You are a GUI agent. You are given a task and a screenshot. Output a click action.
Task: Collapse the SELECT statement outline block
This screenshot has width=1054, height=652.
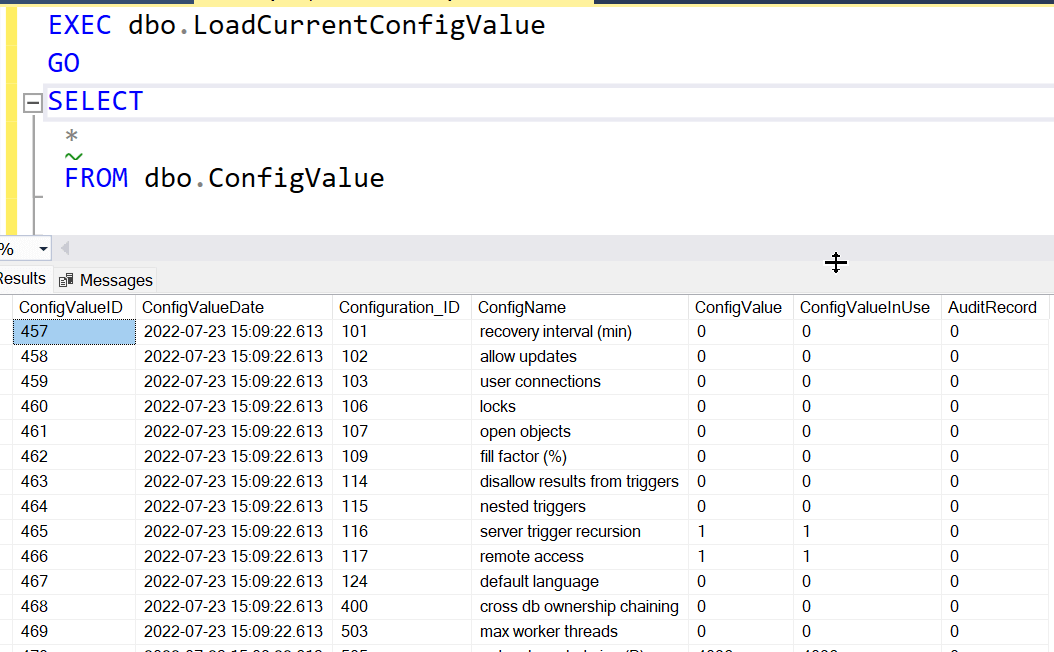[x=33, y=102]
